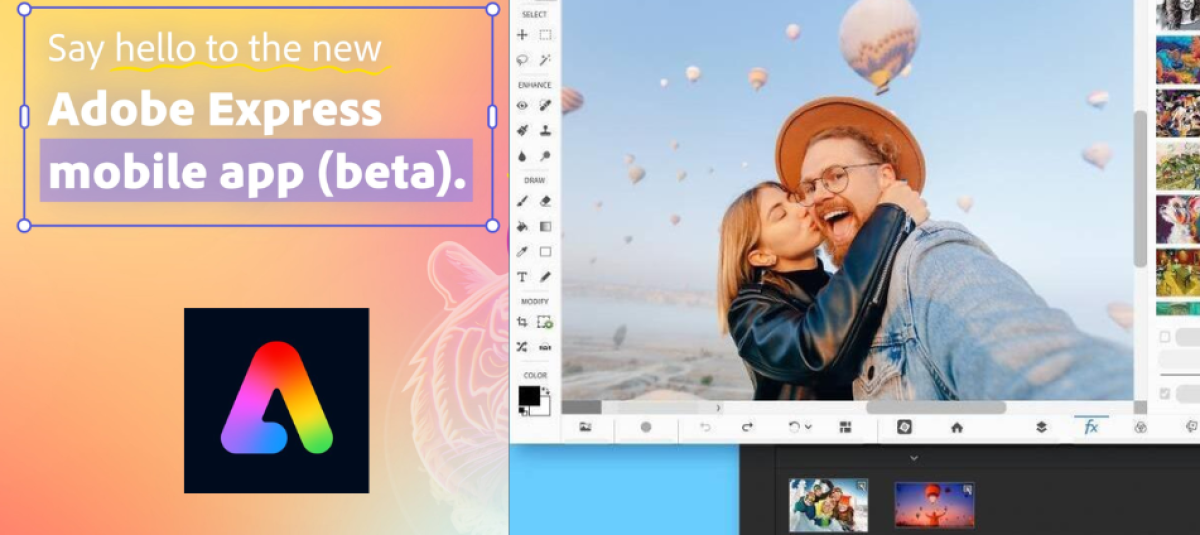
Task: Open the Photo Bin button
Action: 585,427
